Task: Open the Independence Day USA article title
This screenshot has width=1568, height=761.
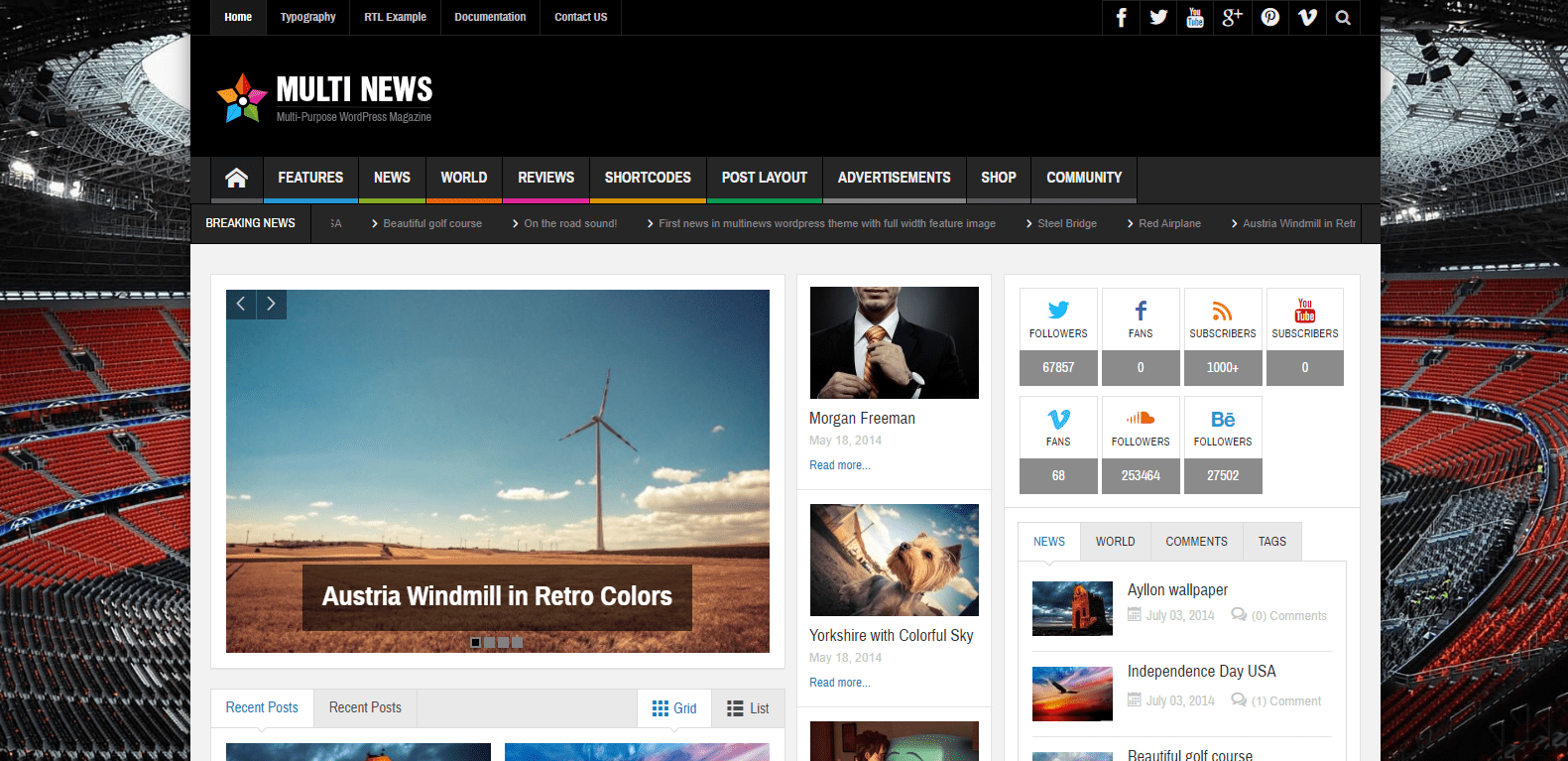Action: (1202, 672)
